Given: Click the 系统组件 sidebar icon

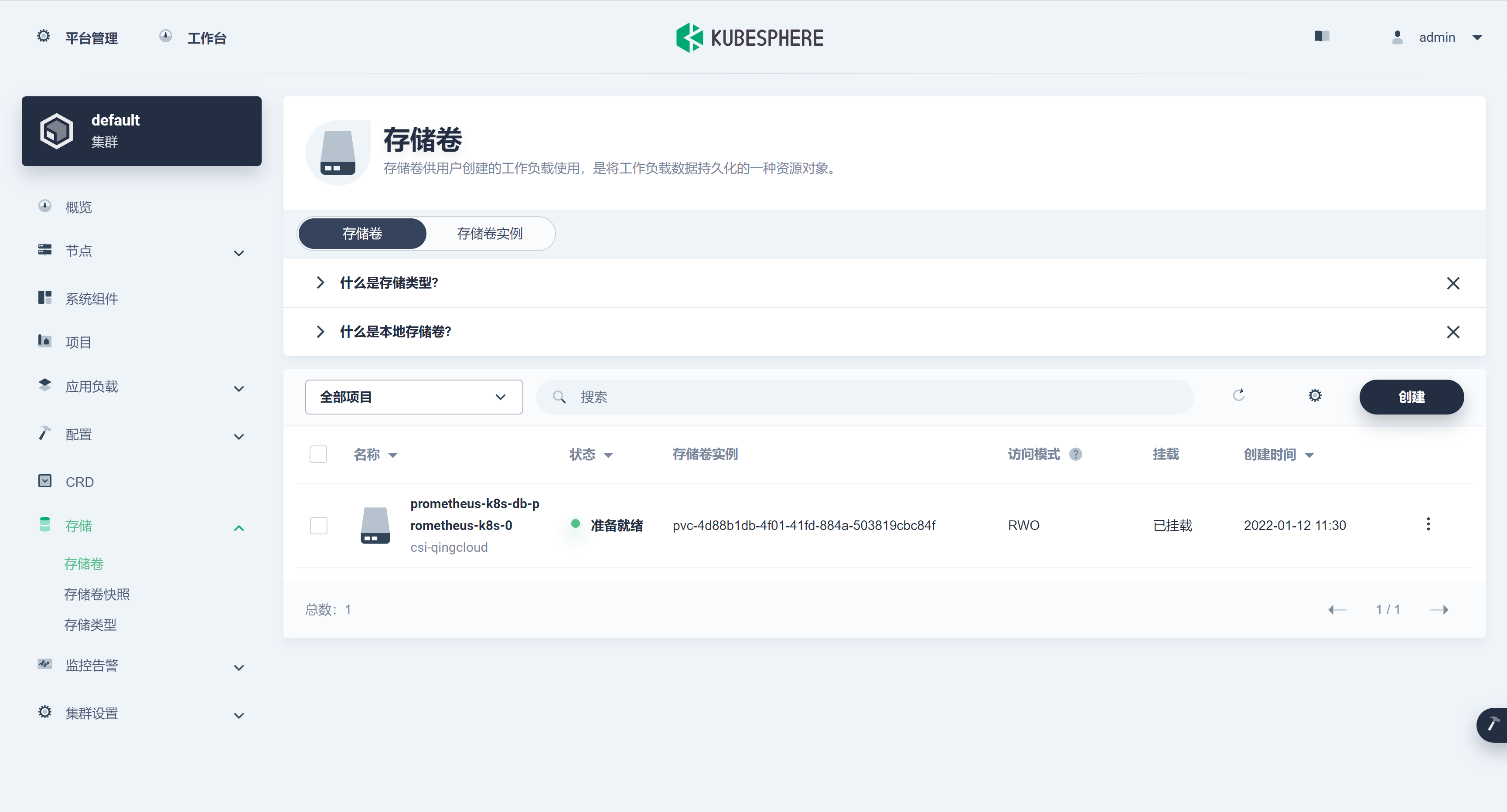Looking at the screenshot, I should coord(44,298).
